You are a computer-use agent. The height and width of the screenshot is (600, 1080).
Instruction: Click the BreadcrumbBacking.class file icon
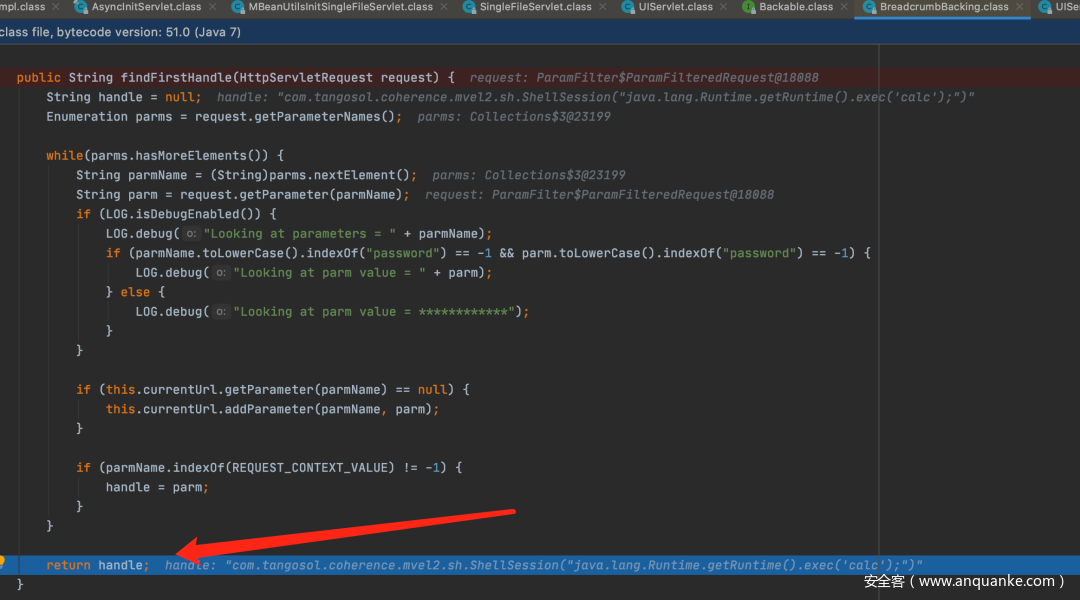[x=868, y=7]
